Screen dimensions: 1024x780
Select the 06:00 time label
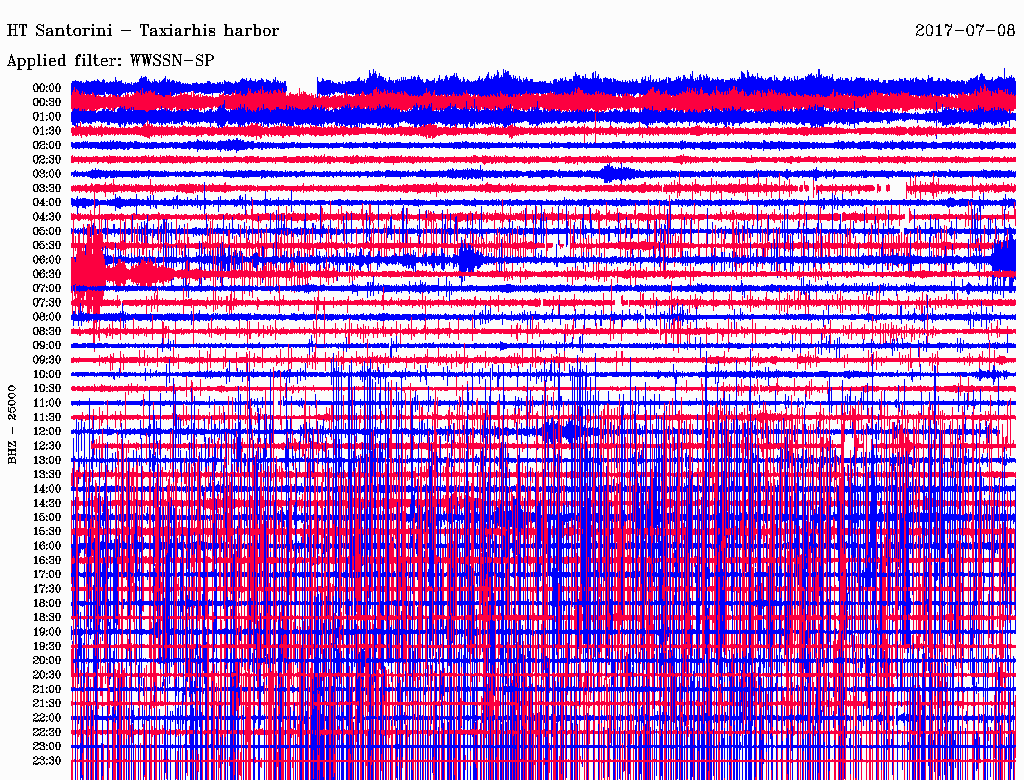pos(47,260)
